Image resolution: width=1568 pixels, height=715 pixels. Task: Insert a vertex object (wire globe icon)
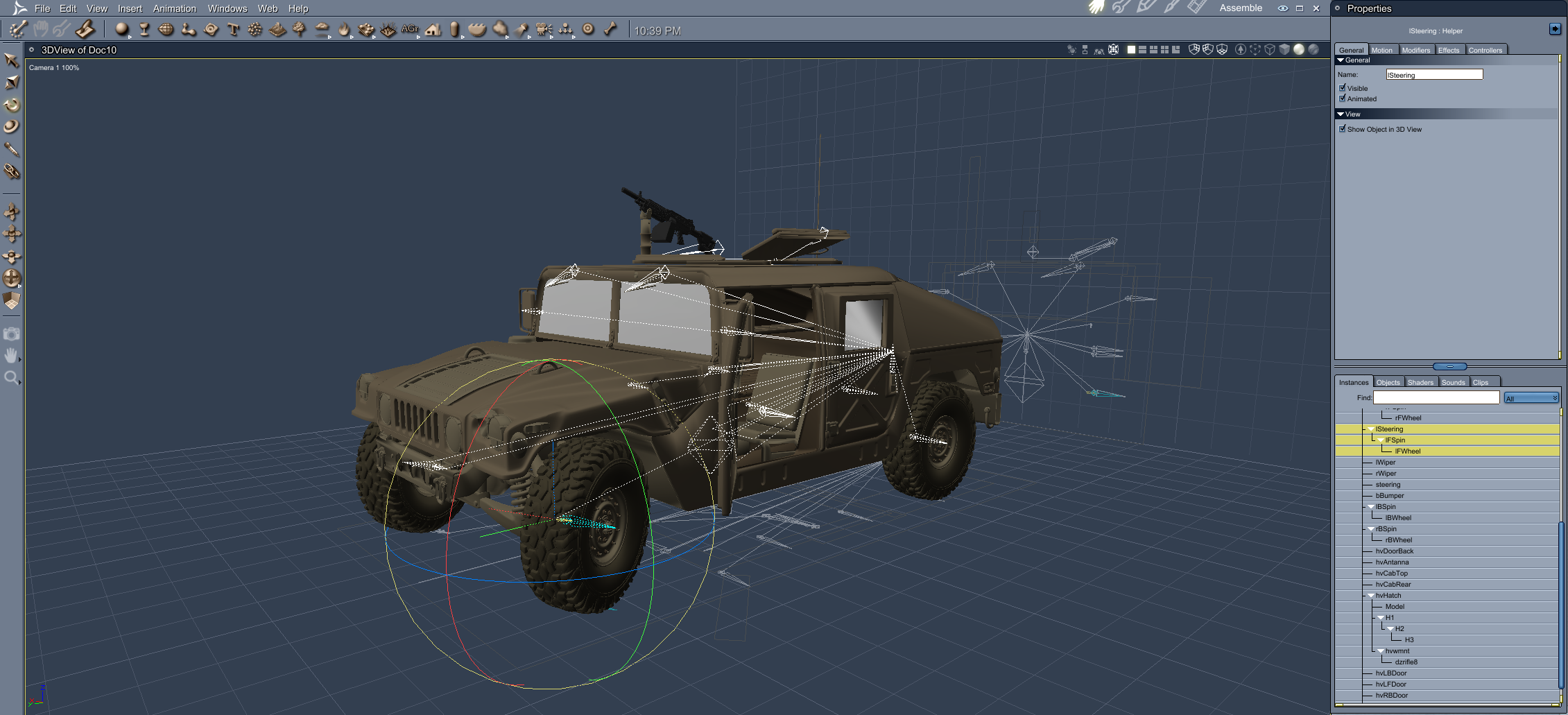[166, 29]
